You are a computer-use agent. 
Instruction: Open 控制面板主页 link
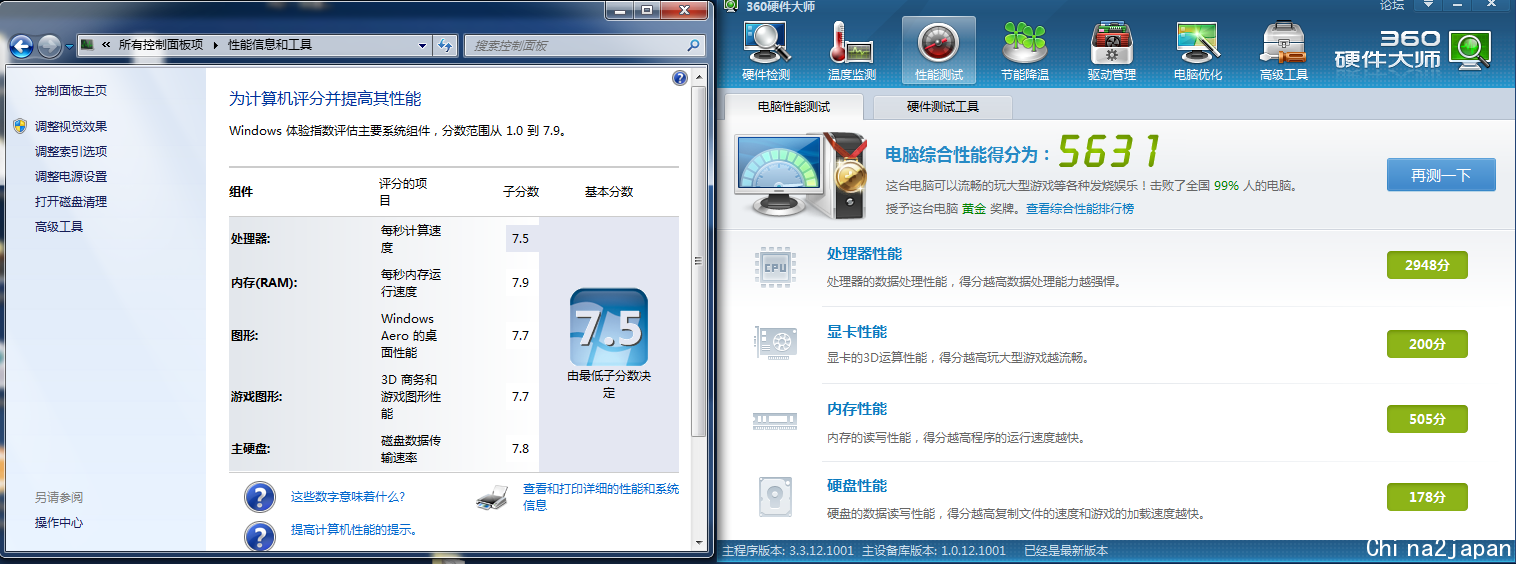71,91
